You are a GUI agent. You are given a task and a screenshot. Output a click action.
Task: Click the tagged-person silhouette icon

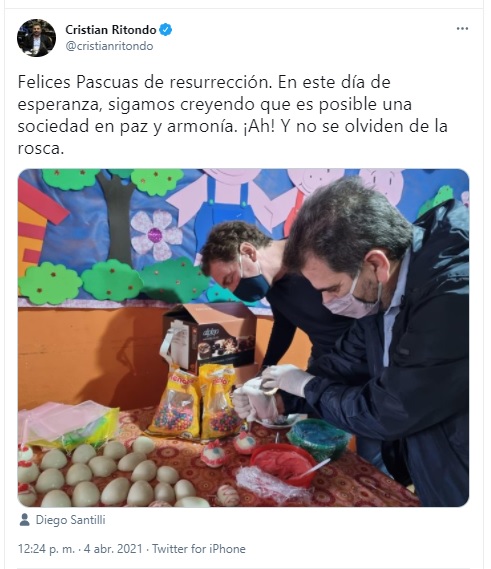[x=24, y=520]
